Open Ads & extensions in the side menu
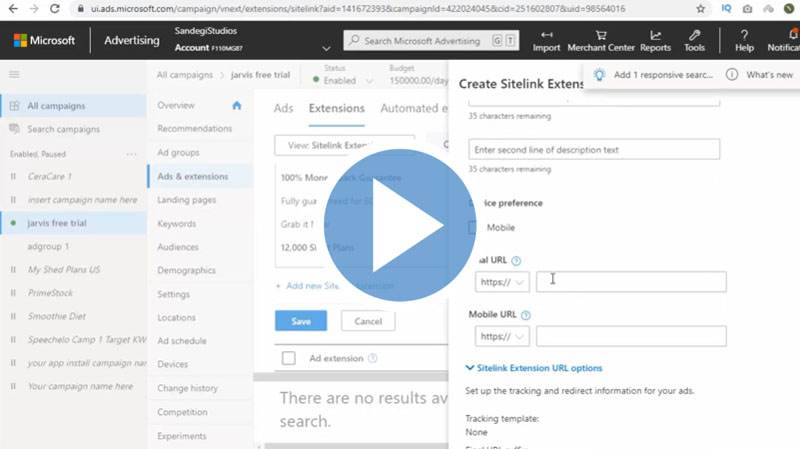The width and height of the screenshot is (800, 449). 193,176
